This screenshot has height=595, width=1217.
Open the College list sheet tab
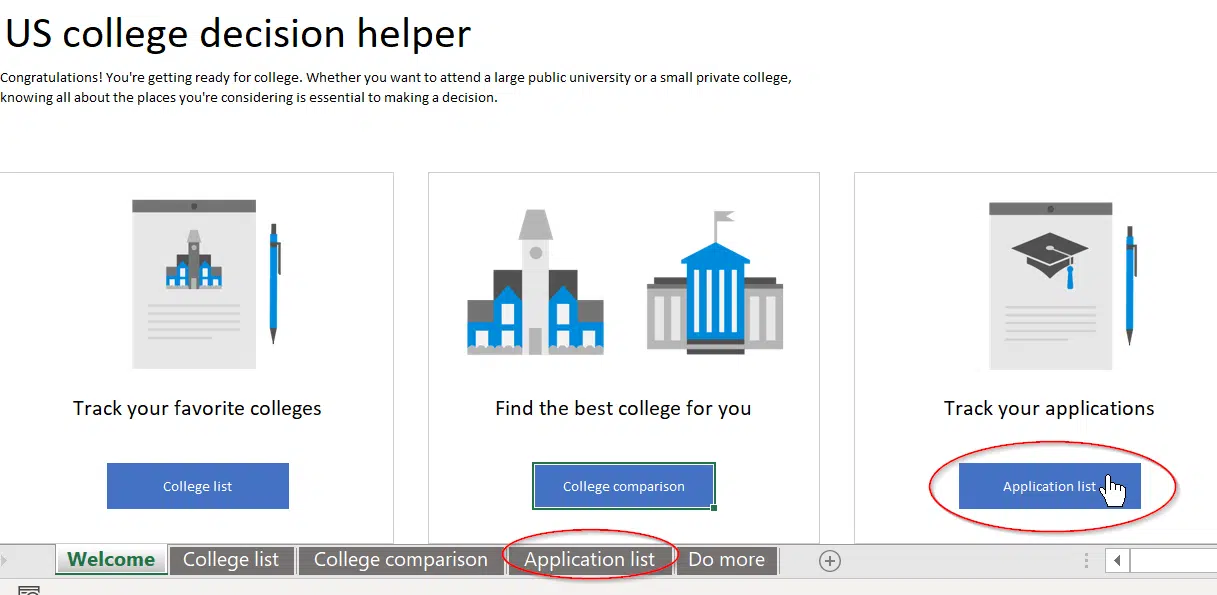(231, 560)
